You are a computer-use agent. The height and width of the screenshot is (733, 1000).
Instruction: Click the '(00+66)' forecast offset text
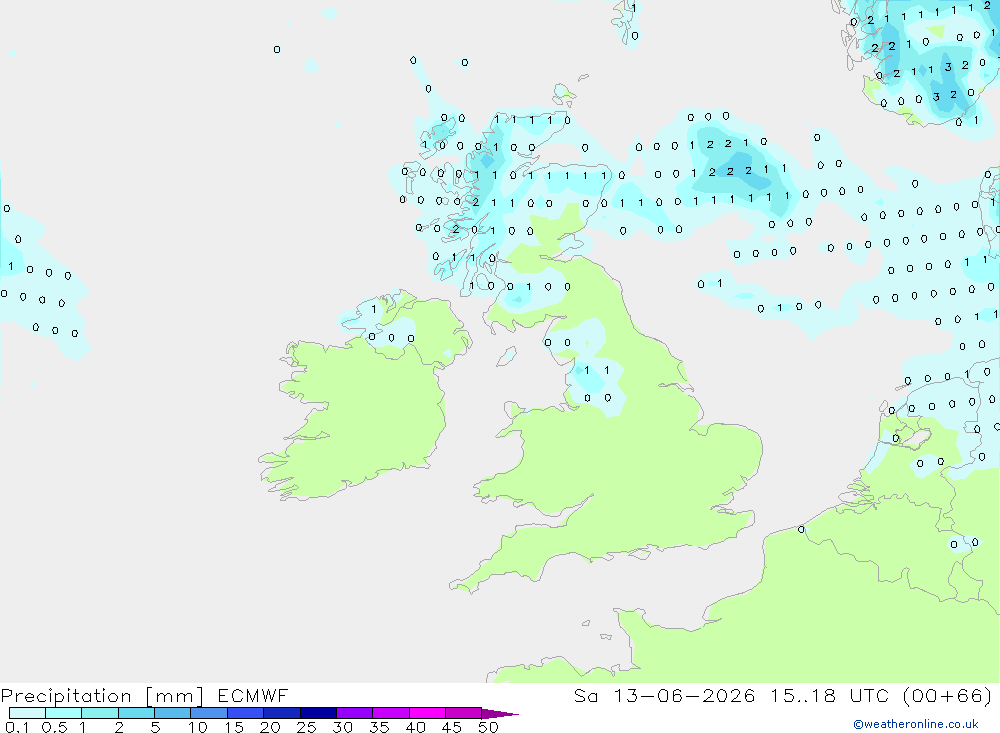(948, 695)
